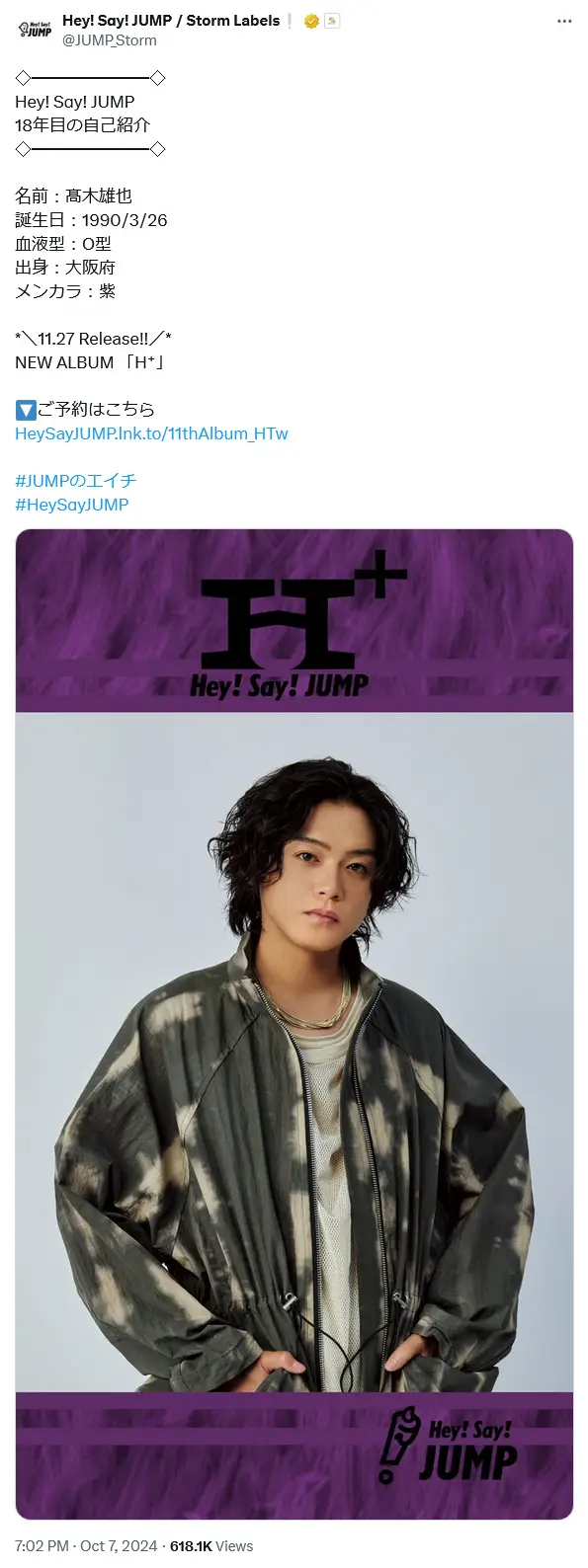The width and height of the screenshot is (588, 1568).
Task: Click the 7:02 PM · Oct 7, 2024 timestamp
Action: click(x=86, y=1546)
